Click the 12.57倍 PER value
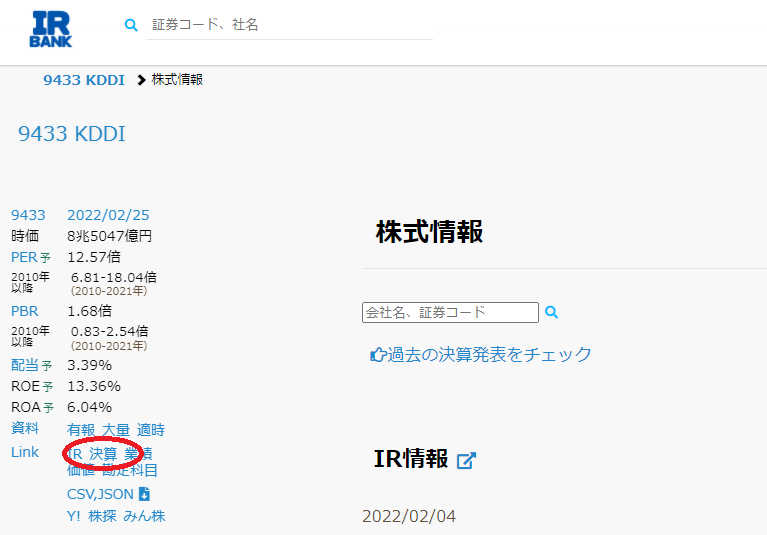Screen dimensions: 767x535 point(94,257)
